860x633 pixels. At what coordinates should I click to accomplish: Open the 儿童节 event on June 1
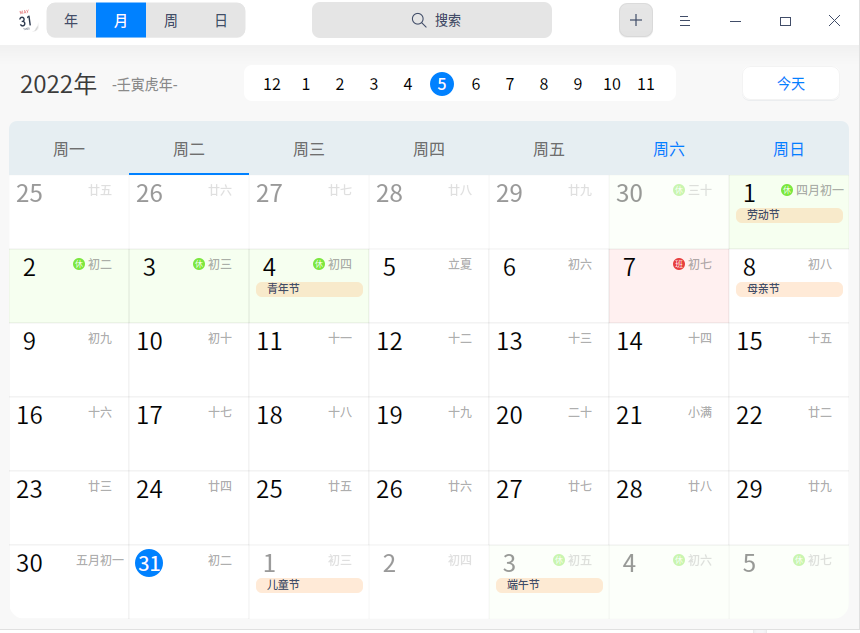coord(309,585)
